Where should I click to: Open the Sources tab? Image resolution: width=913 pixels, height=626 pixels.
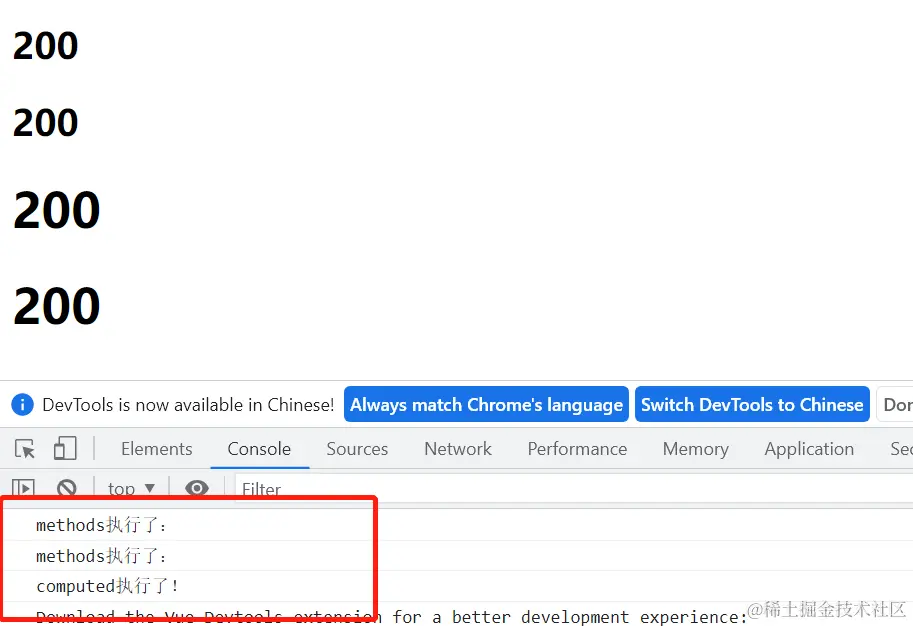click(x=357, y=449)
